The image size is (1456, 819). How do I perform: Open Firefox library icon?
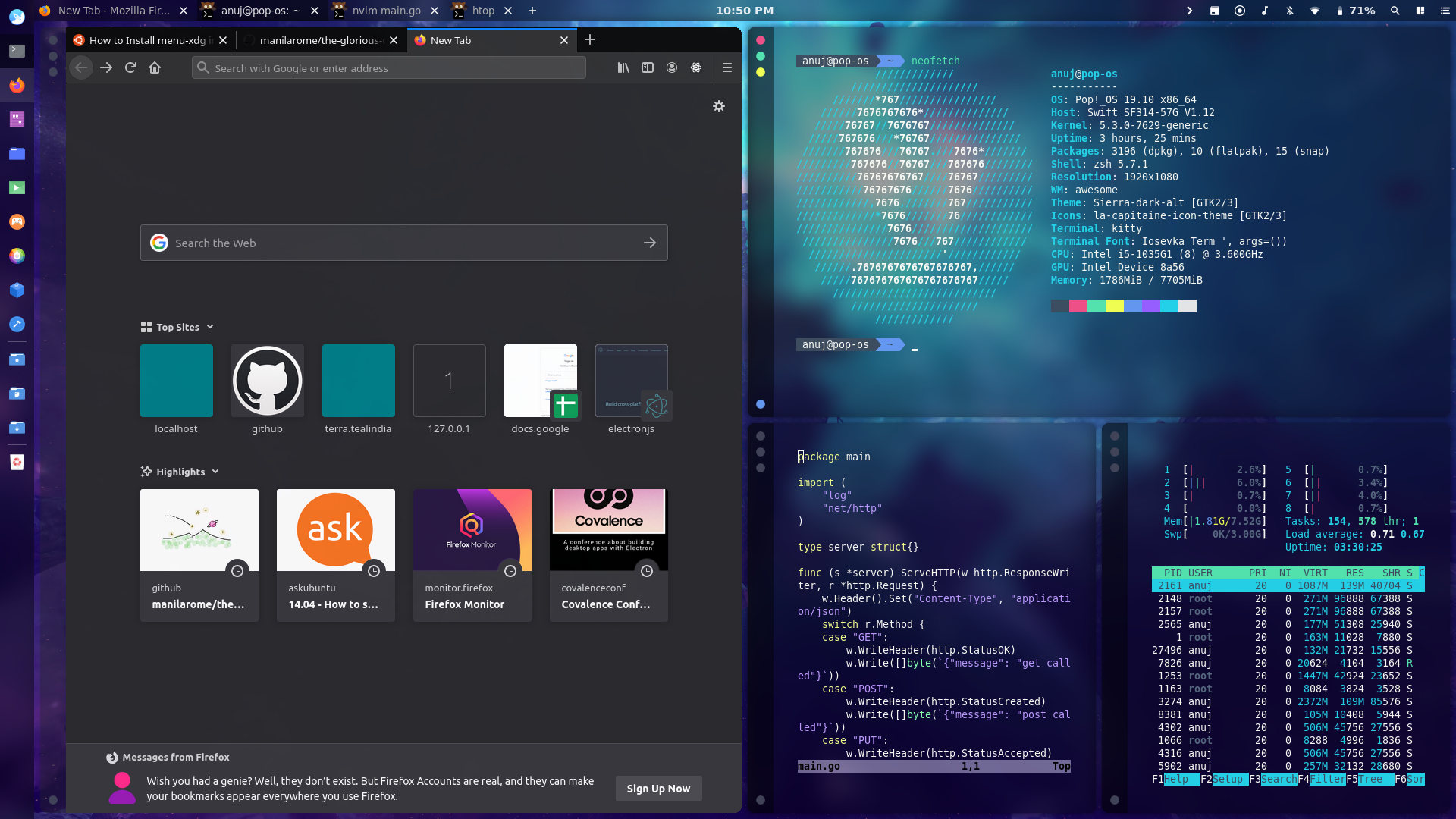click(623, 67)
